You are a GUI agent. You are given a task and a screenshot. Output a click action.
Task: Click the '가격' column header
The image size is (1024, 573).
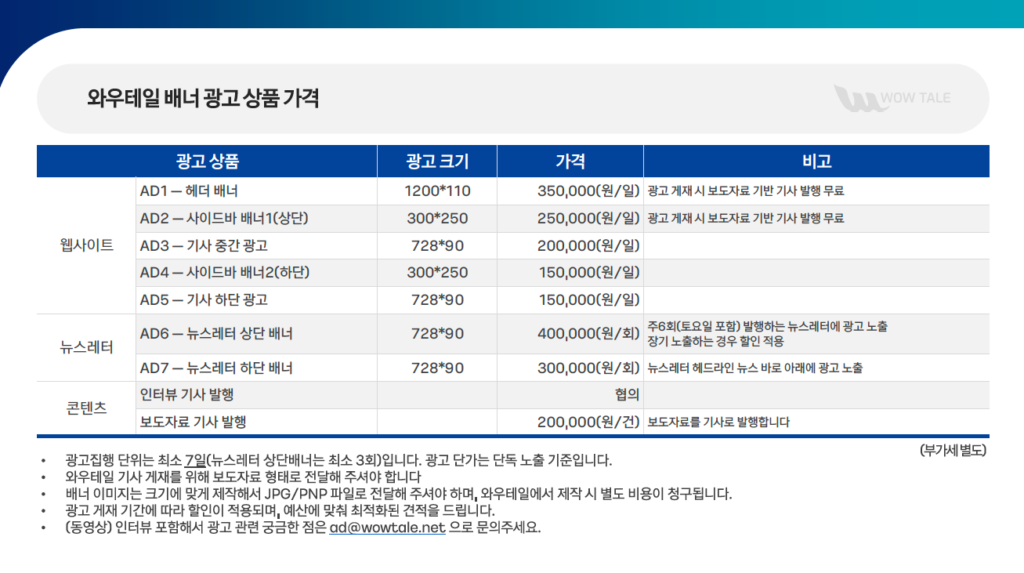click(570, 161)
